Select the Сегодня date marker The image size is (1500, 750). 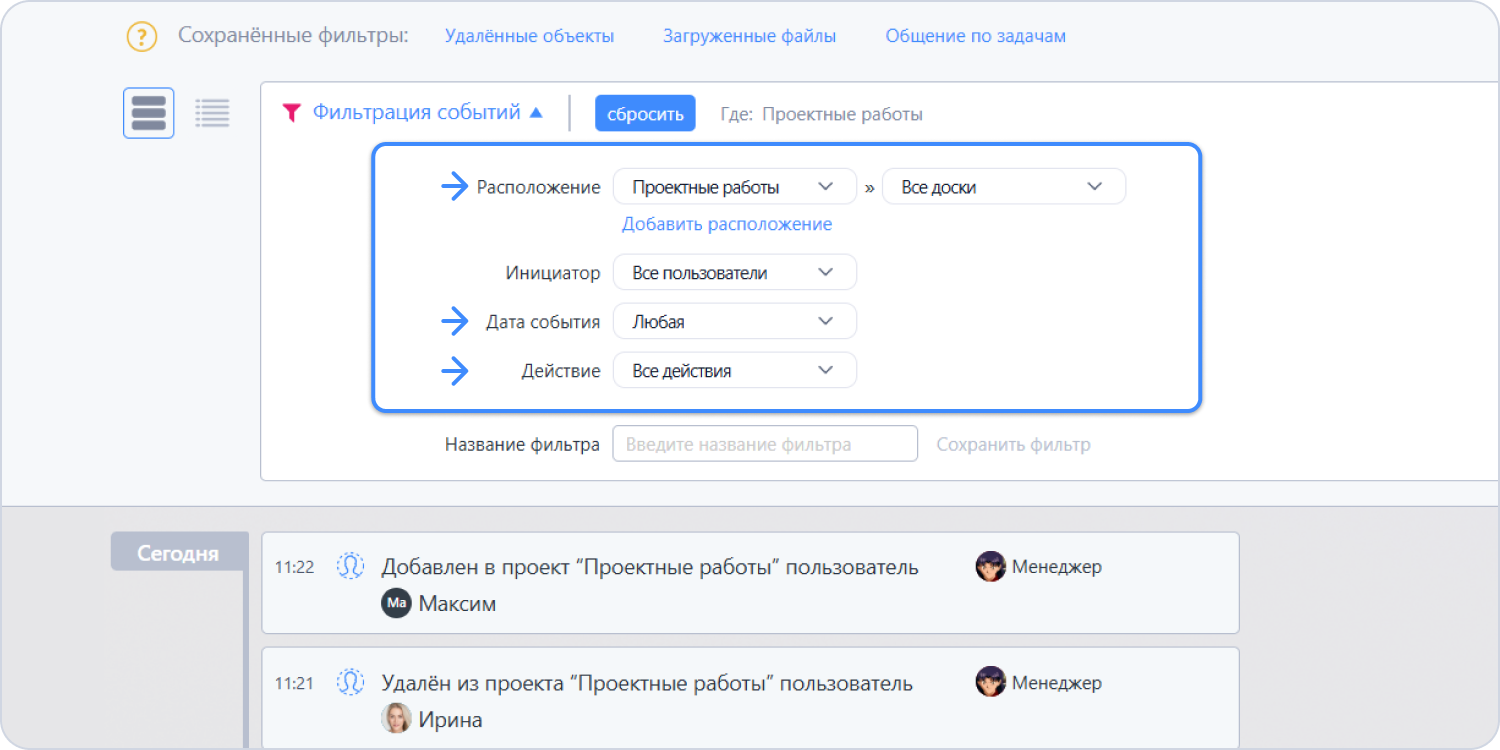click(x=178, y=552)
